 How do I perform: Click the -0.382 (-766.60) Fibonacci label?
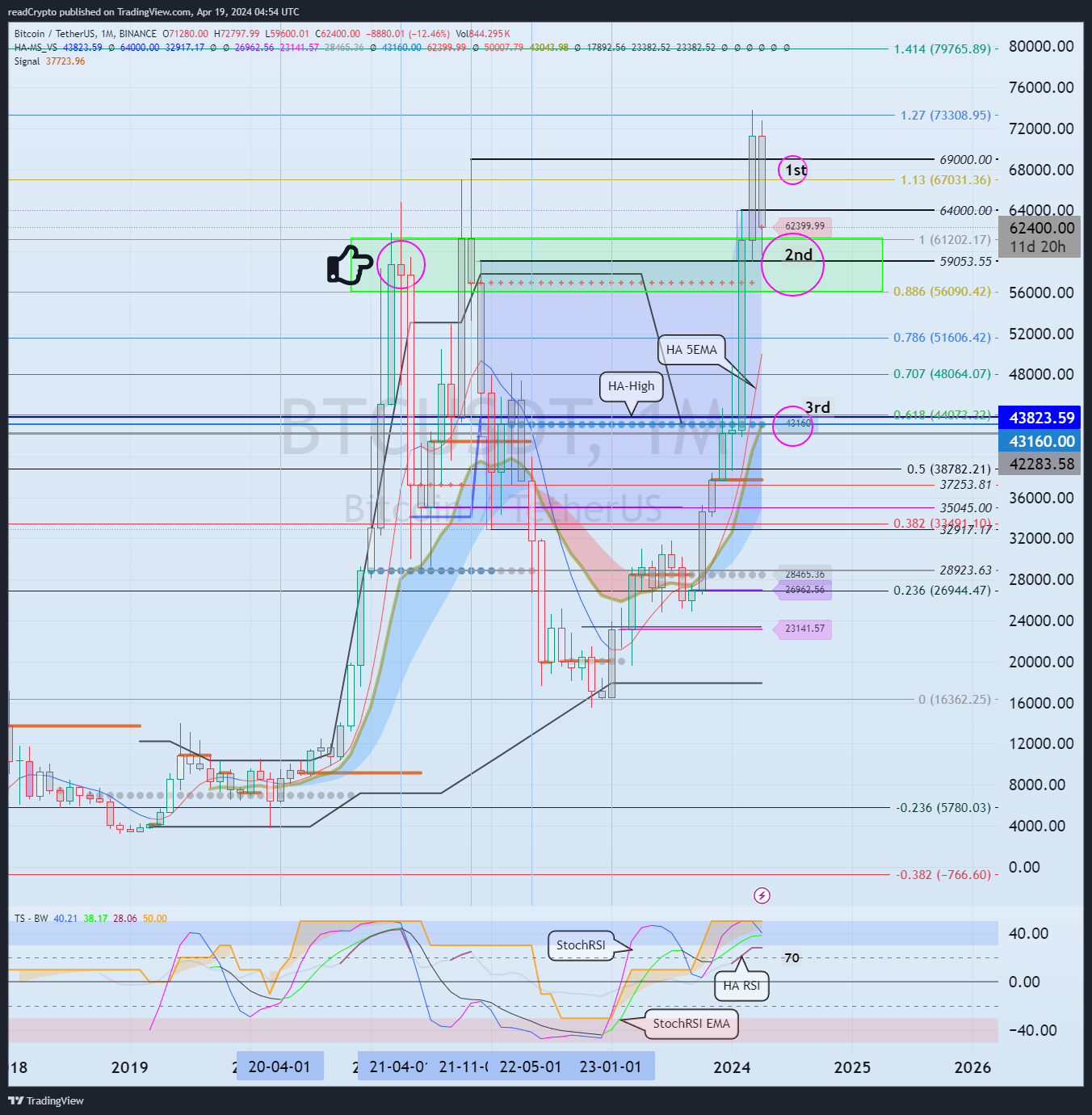943,875
